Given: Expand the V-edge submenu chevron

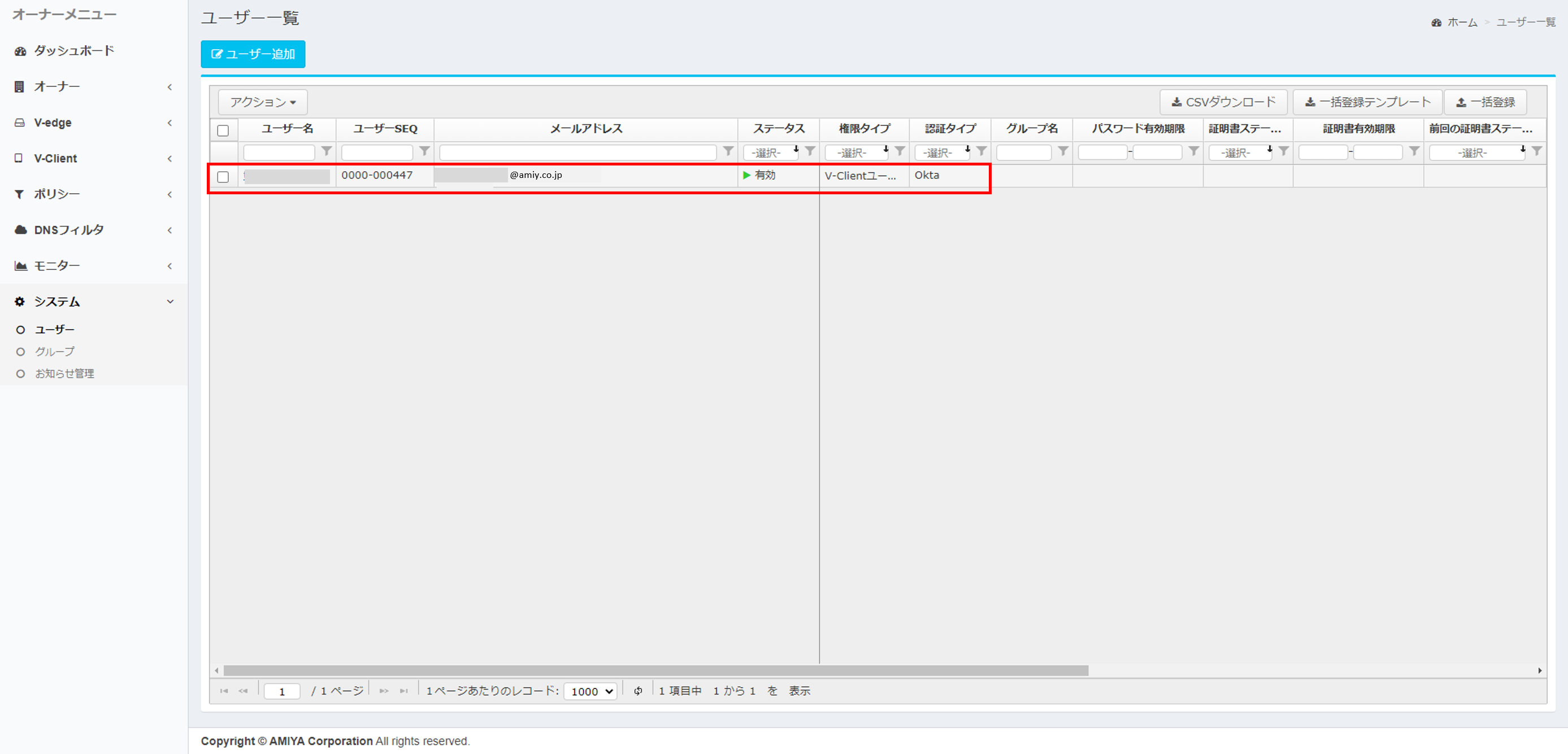Looking at the screenshot, I should 170,123.
